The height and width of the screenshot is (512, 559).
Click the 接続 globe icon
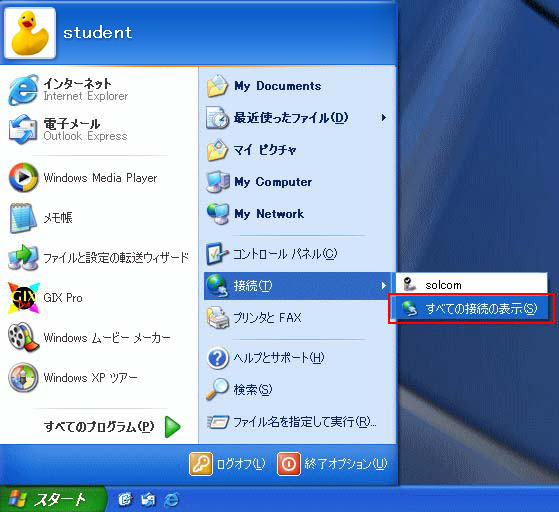click(x=217, y=286)
